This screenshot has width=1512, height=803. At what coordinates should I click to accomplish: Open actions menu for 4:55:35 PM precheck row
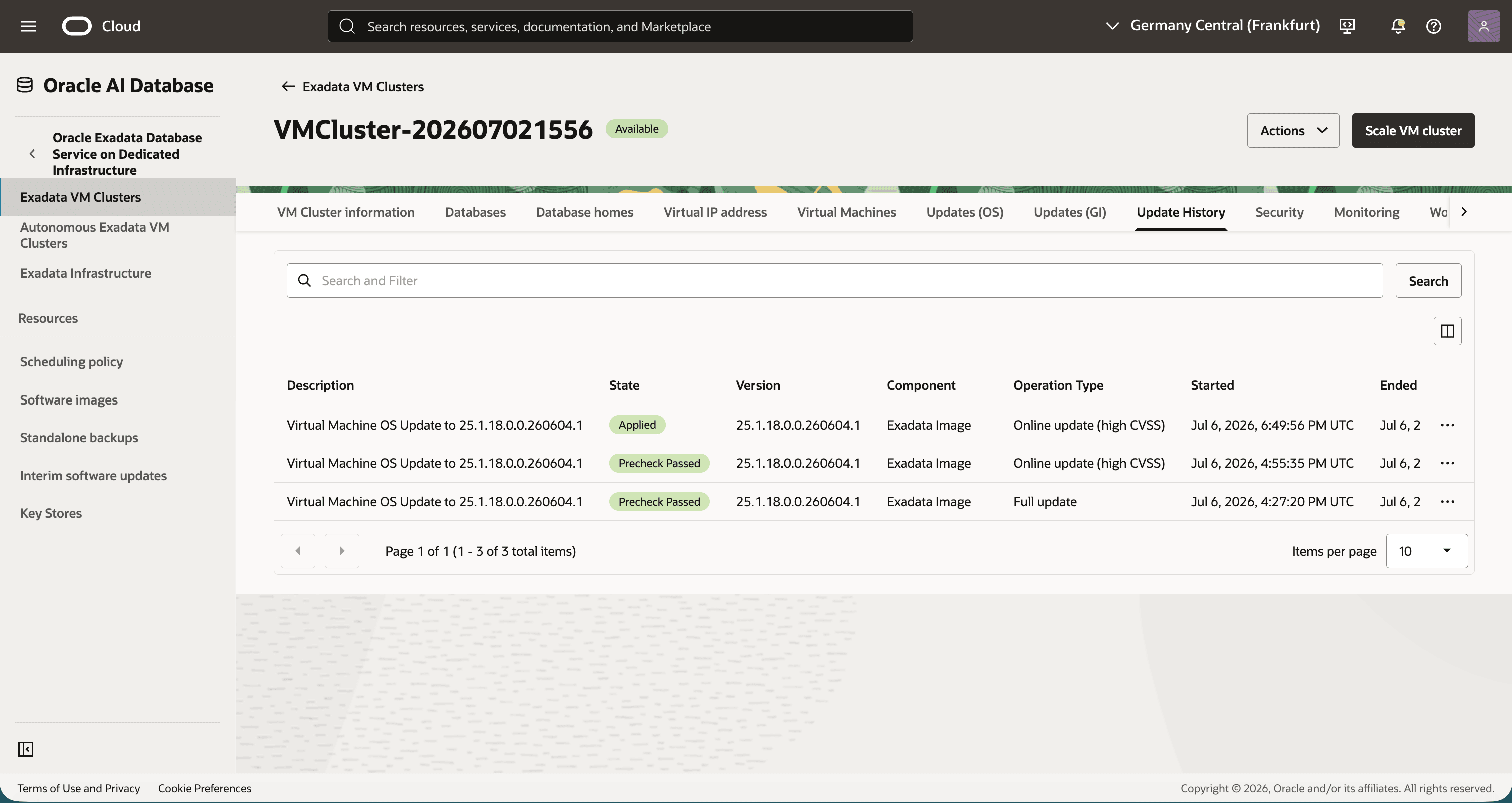pyautogui.click(x=1447, y=463)
